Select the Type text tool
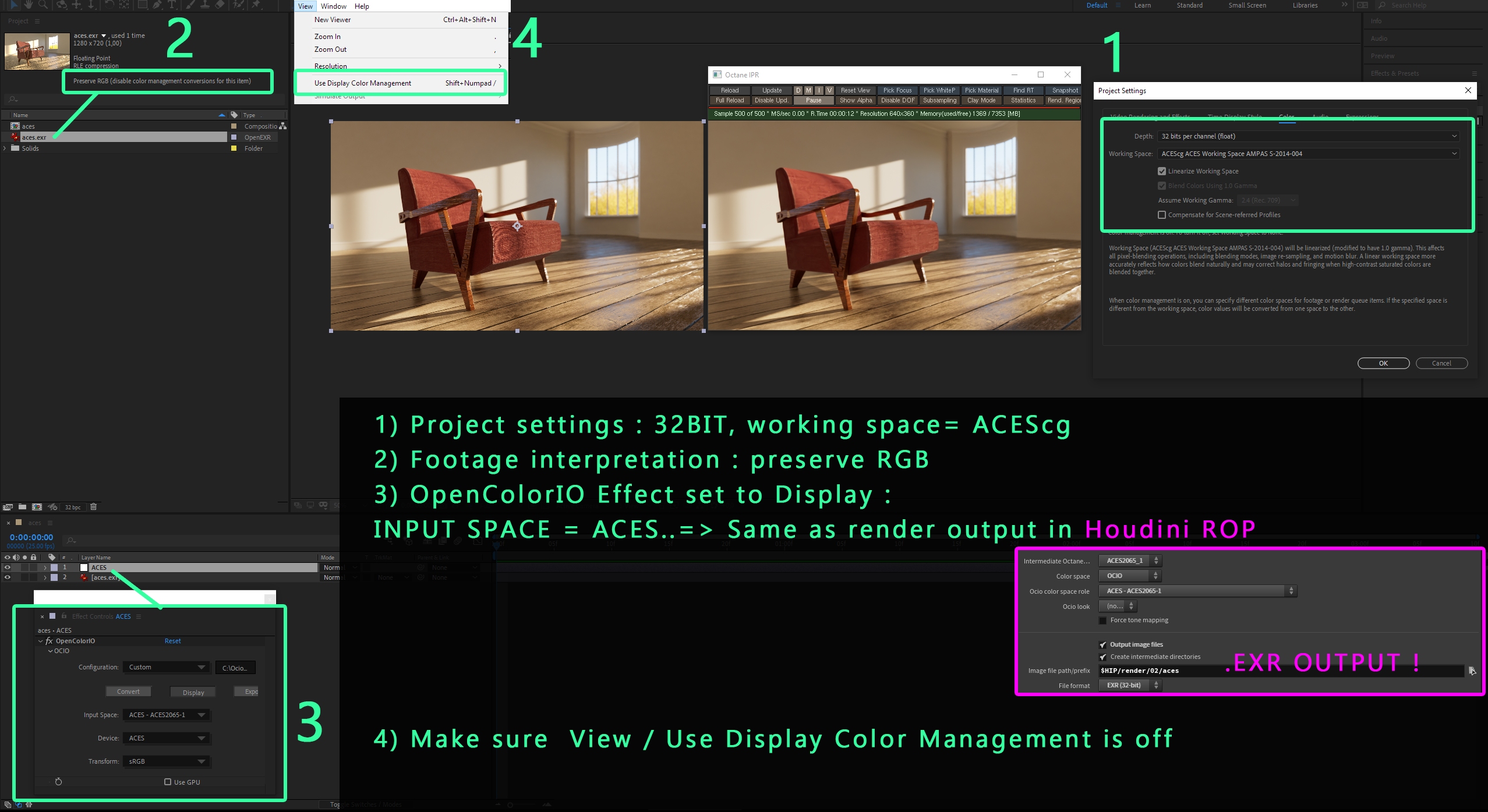 (x=172, y=5)
